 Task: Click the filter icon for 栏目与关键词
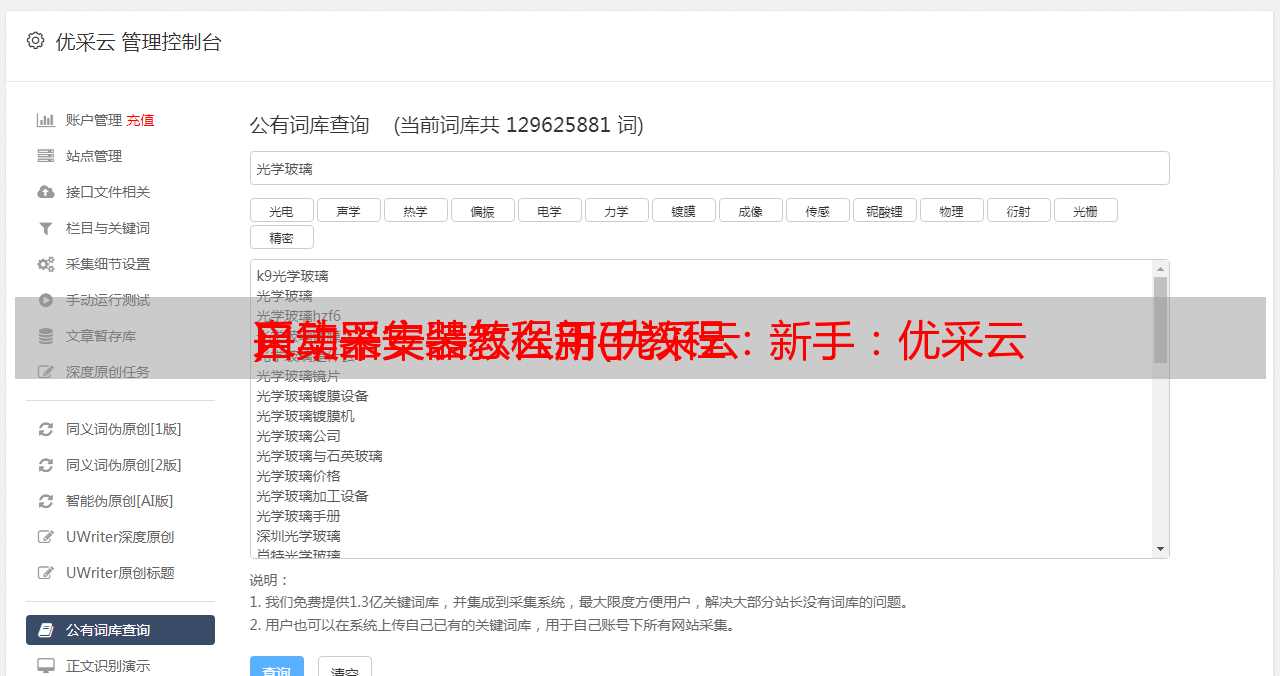click(46, 228)
